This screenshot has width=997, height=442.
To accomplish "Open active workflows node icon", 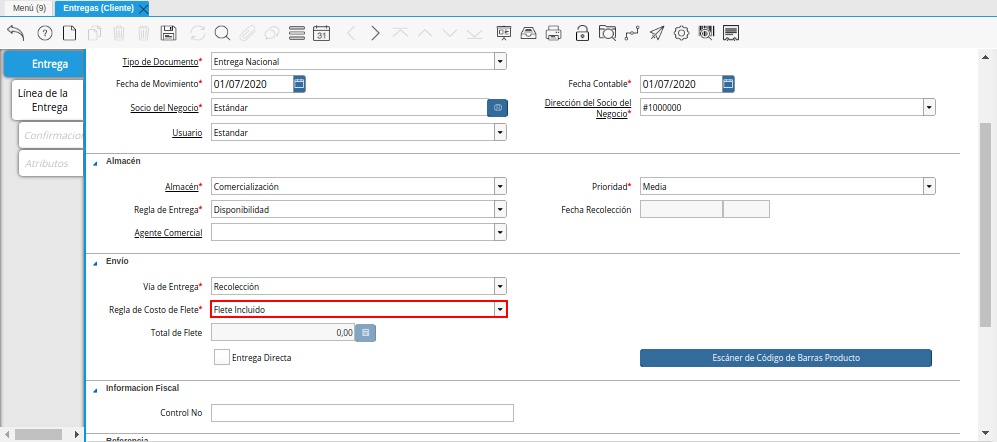I will (632, 33).
